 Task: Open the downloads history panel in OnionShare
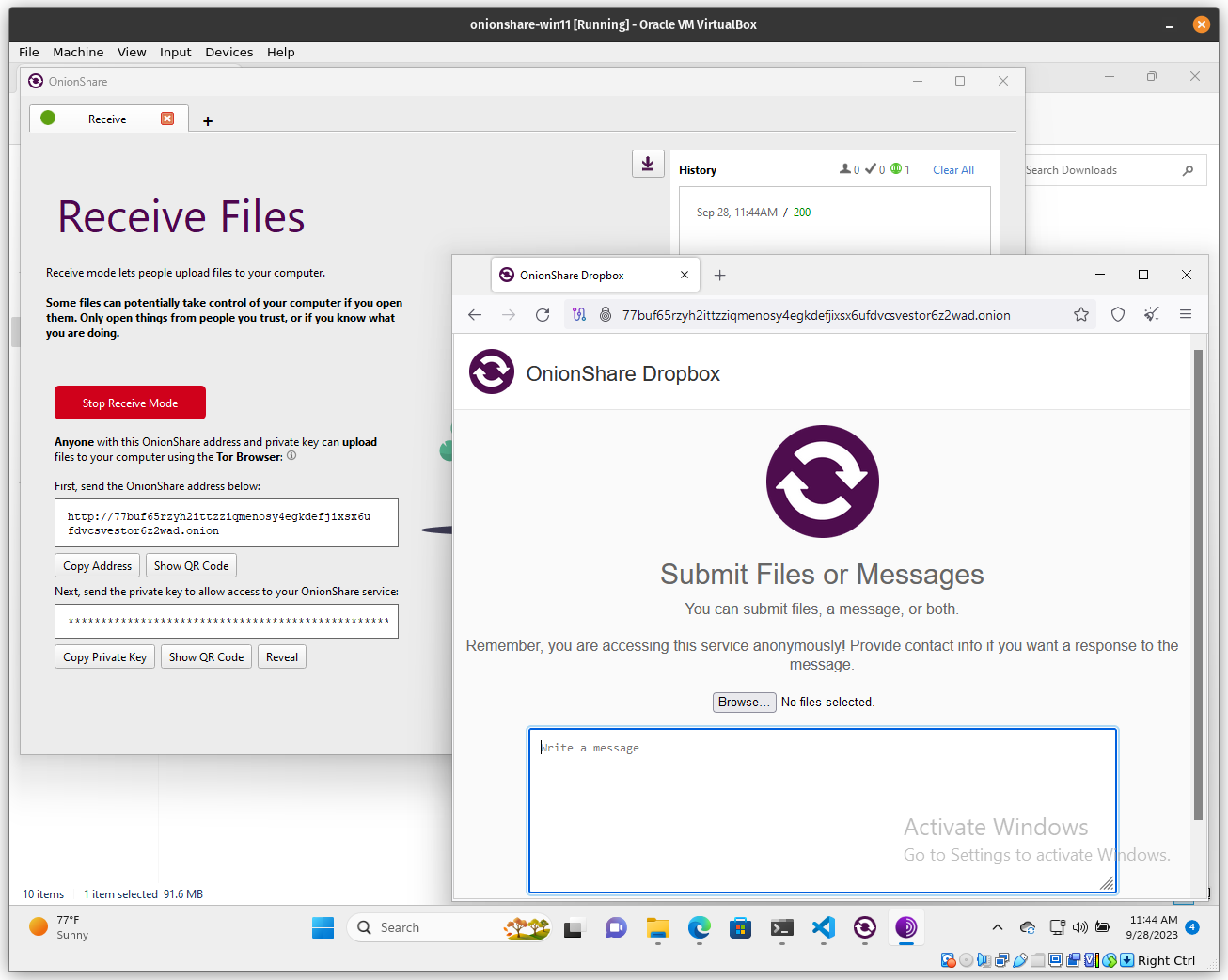click(648, 163)
